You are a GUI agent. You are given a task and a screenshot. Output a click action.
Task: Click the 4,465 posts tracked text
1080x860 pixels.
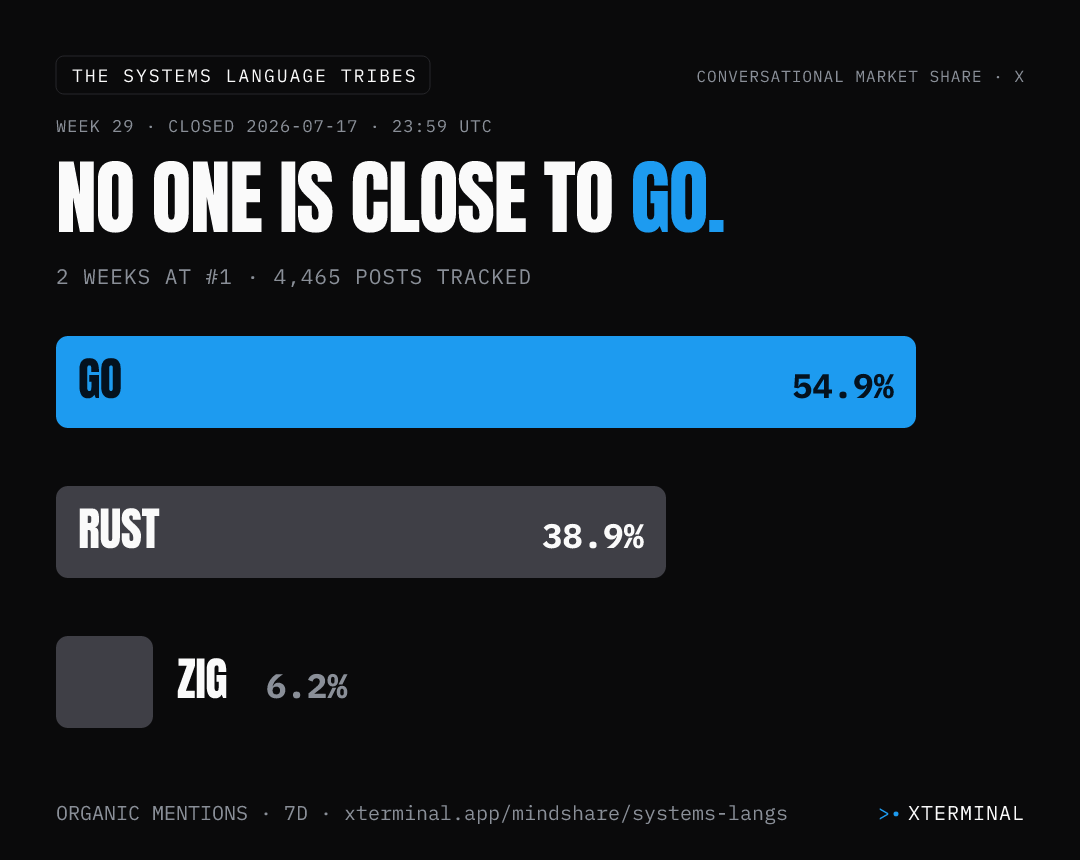(402, 277)
